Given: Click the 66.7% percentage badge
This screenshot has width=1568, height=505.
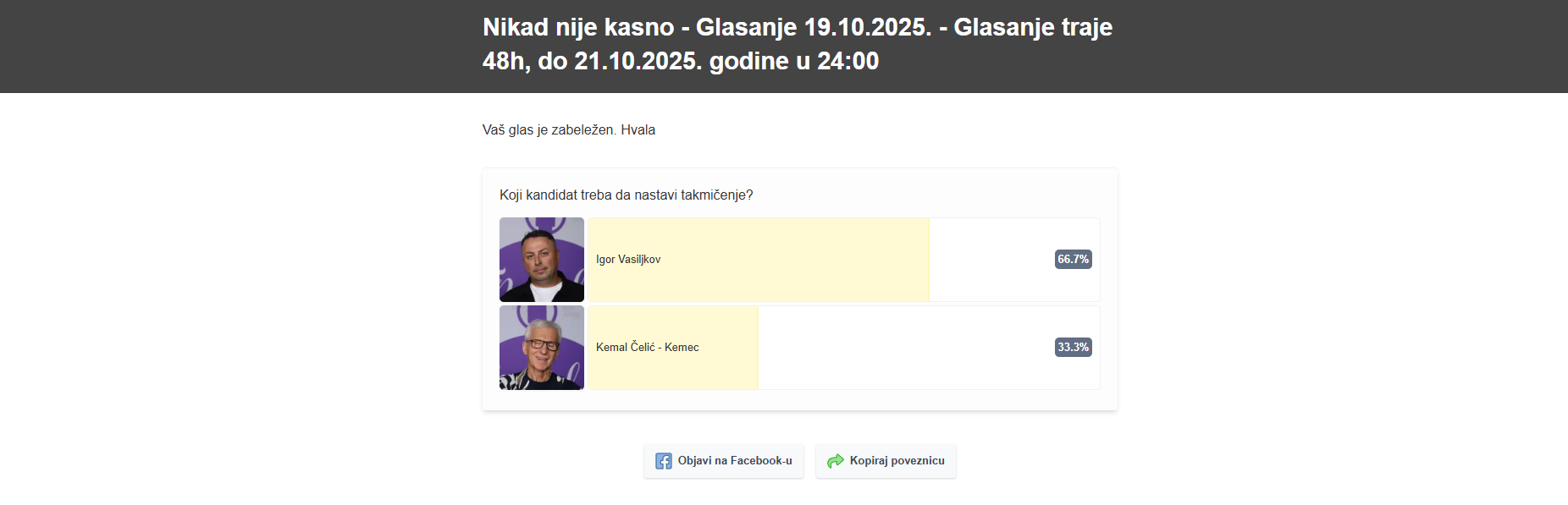Looking at the screenshot, I should coord(1073,259).
